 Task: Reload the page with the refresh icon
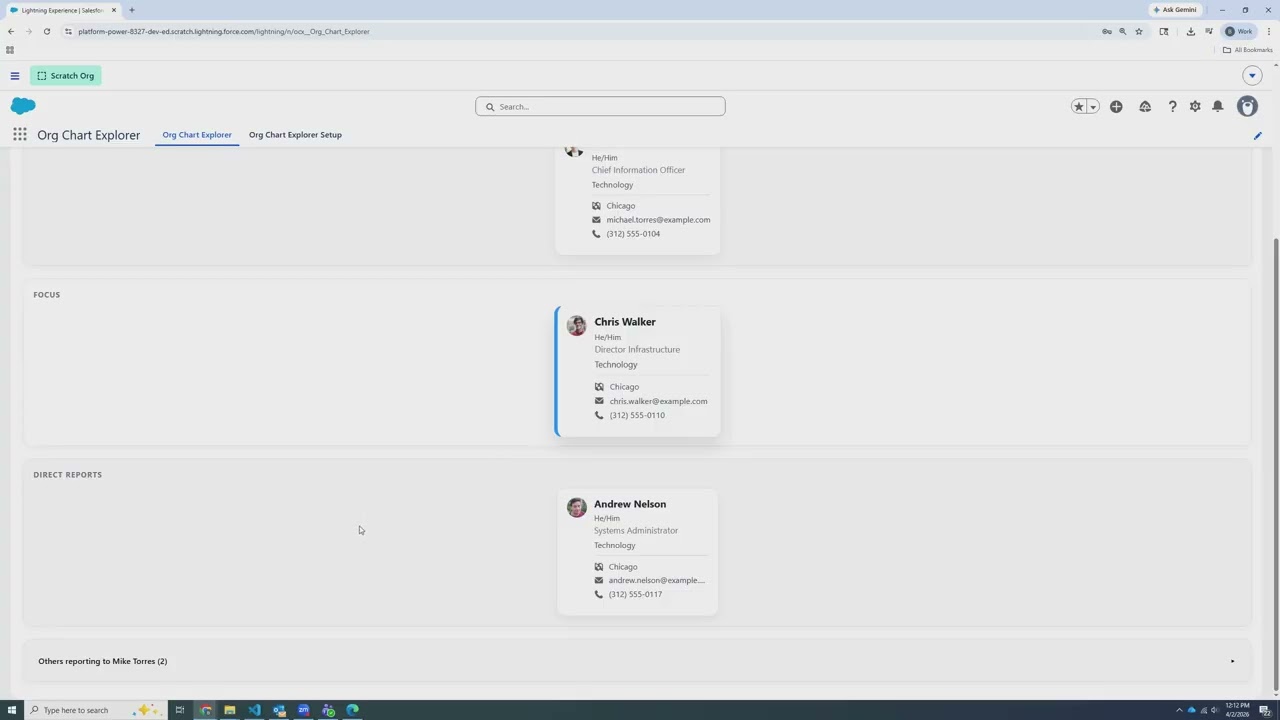[x=46, y=31]
